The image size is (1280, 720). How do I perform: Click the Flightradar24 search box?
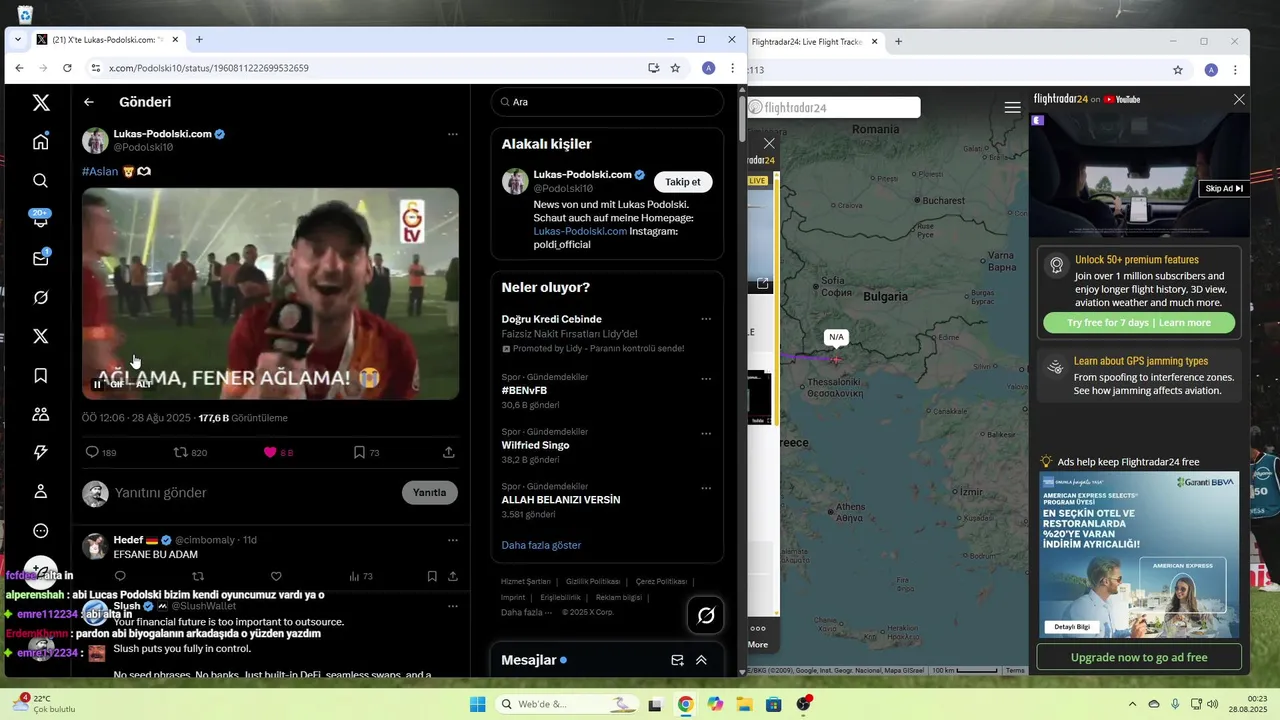[x=834, y=107]
